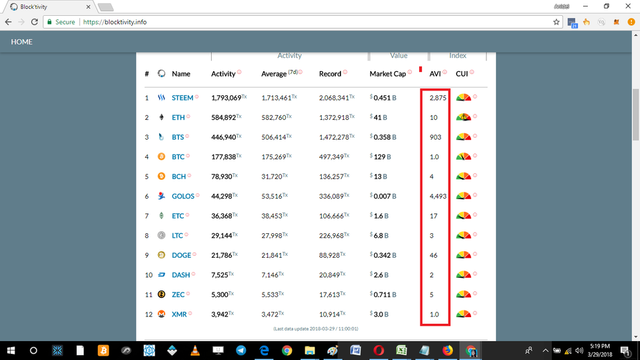Click the CUI gauge for STEEM

463,98
